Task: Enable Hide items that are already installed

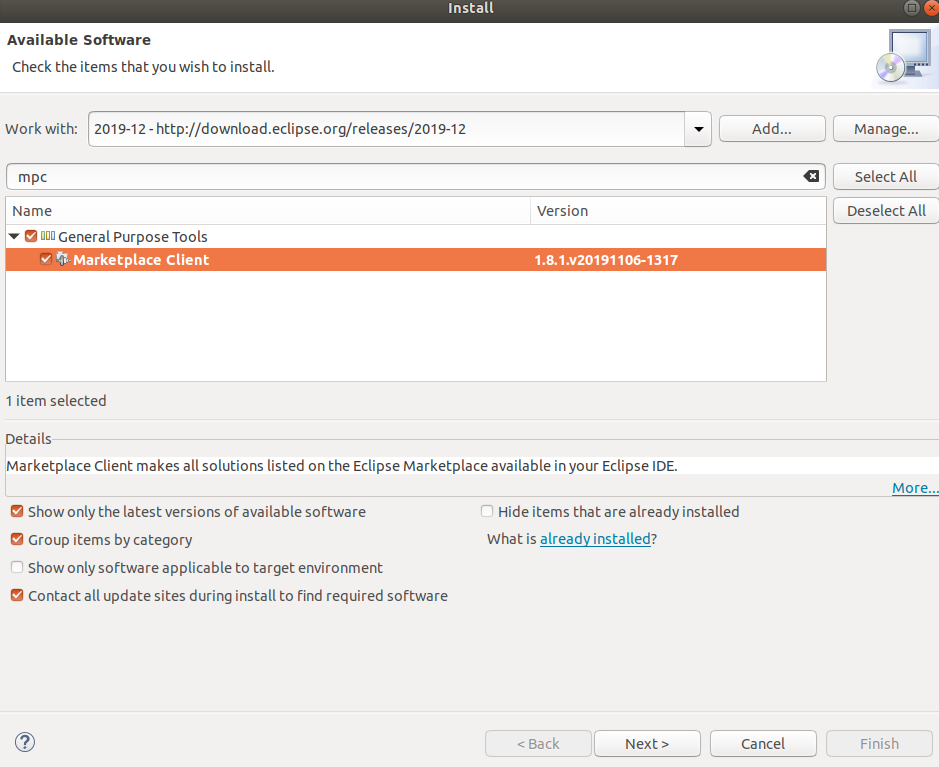Action: click(487, 511)
